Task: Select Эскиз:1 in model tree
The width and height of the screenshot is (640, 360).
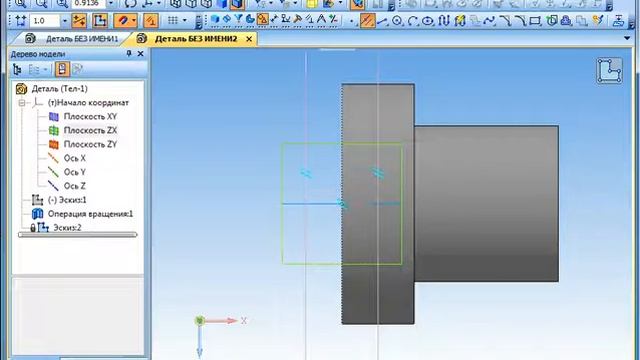Action: coord(67,200)
